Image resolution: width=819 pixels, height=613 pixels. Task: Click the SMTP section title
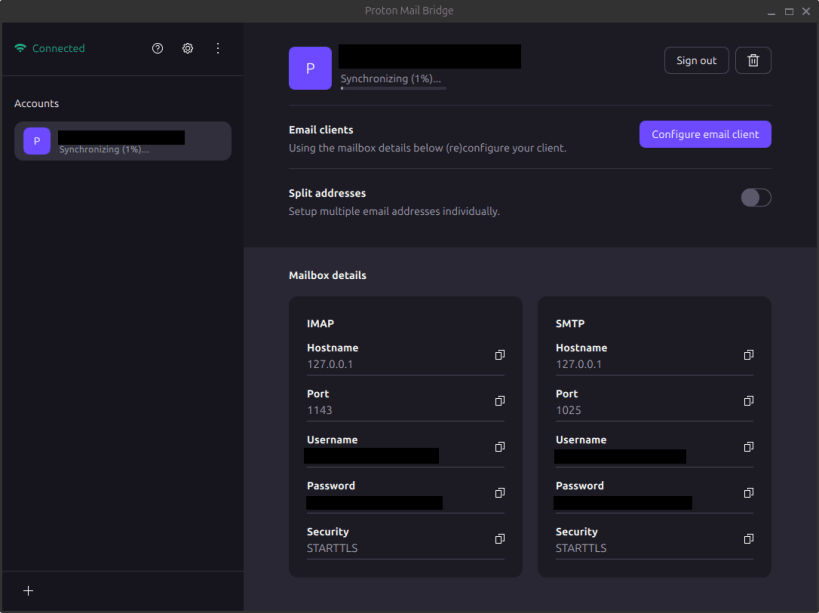click(570, 324)
